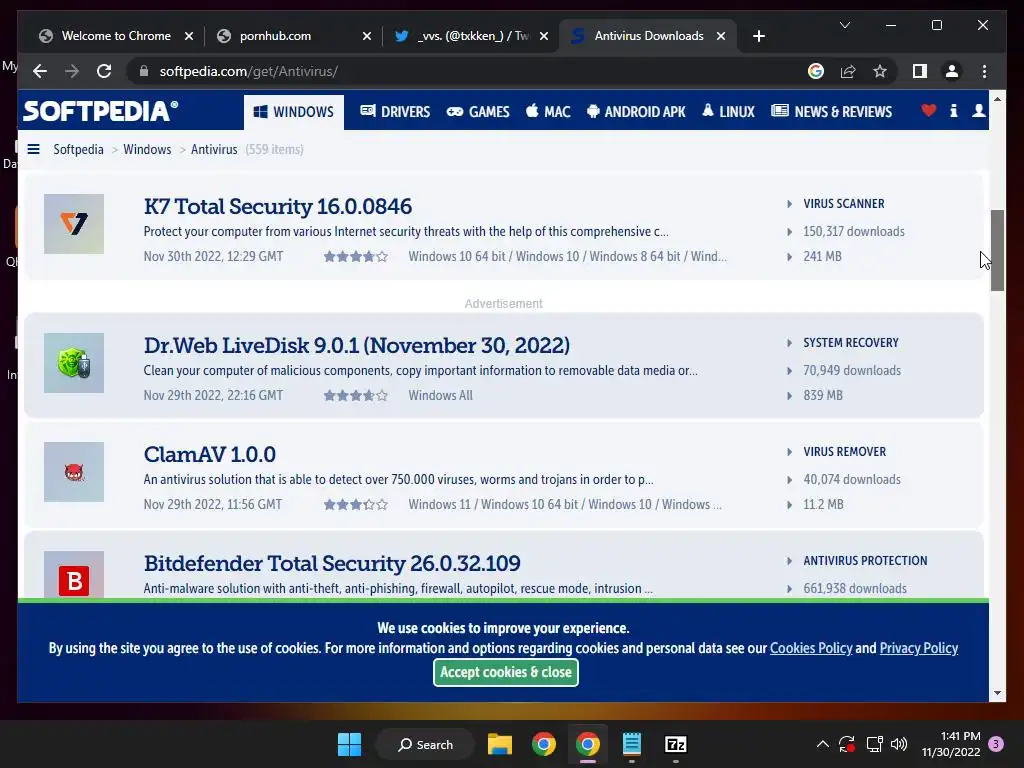This screenshot has height=768, width=1024.
Task: Bookmark this page with the star icon
Action: pos(880,71)
